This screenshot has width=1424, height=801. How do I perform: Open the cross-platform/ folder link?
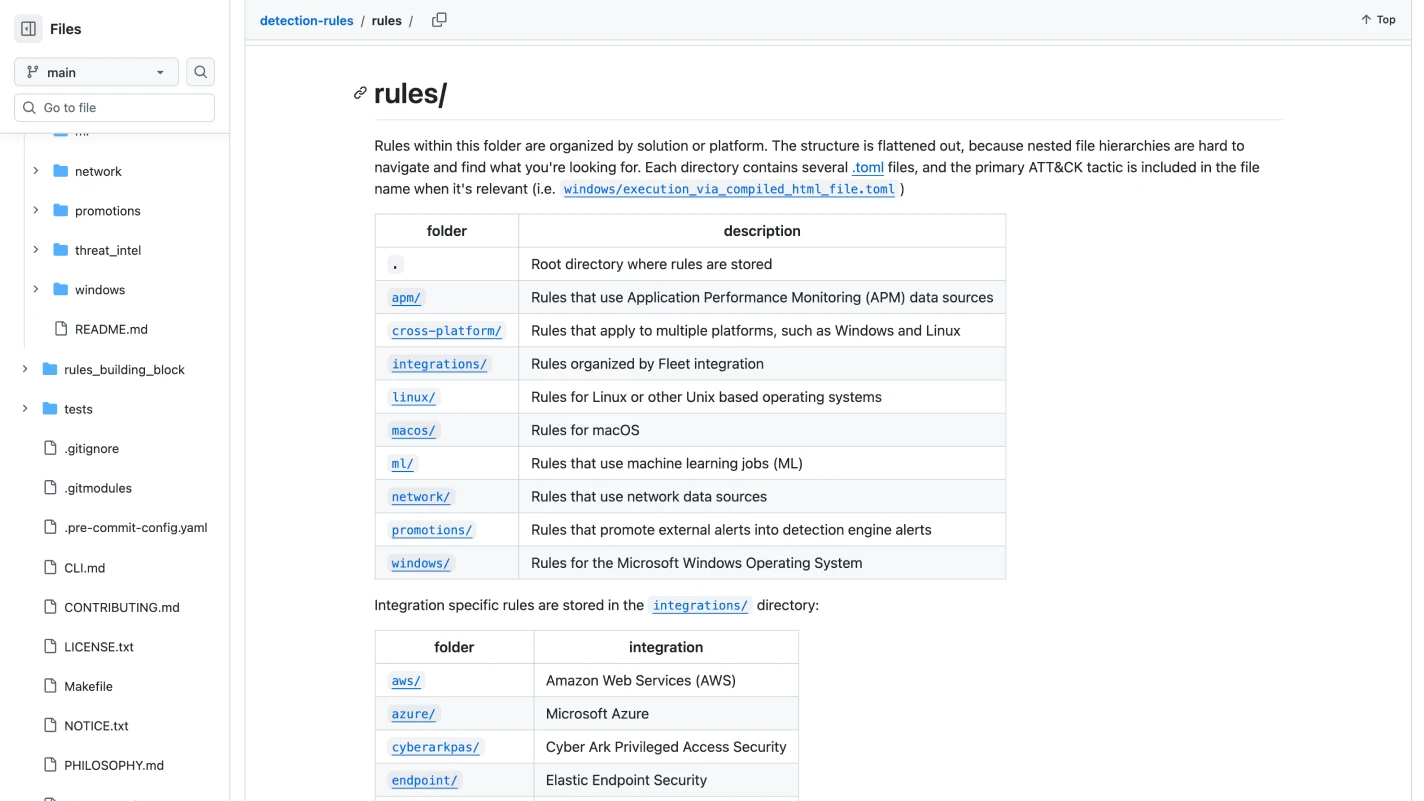(446, 331)
